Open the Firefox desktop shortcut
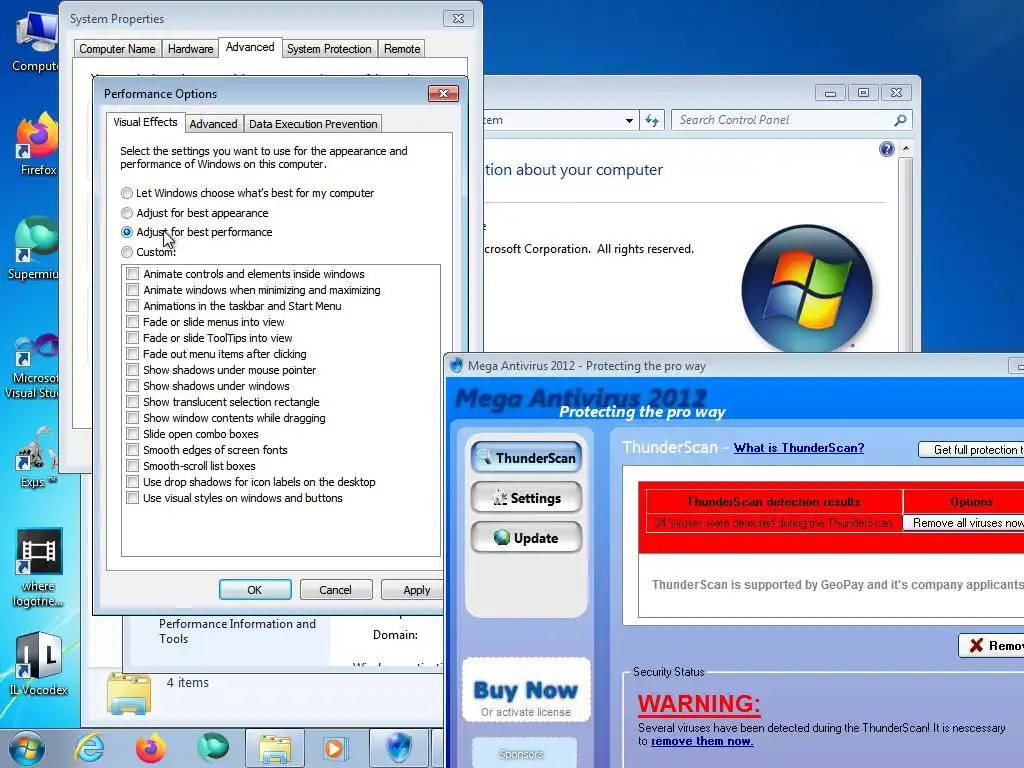 (38, 144)
